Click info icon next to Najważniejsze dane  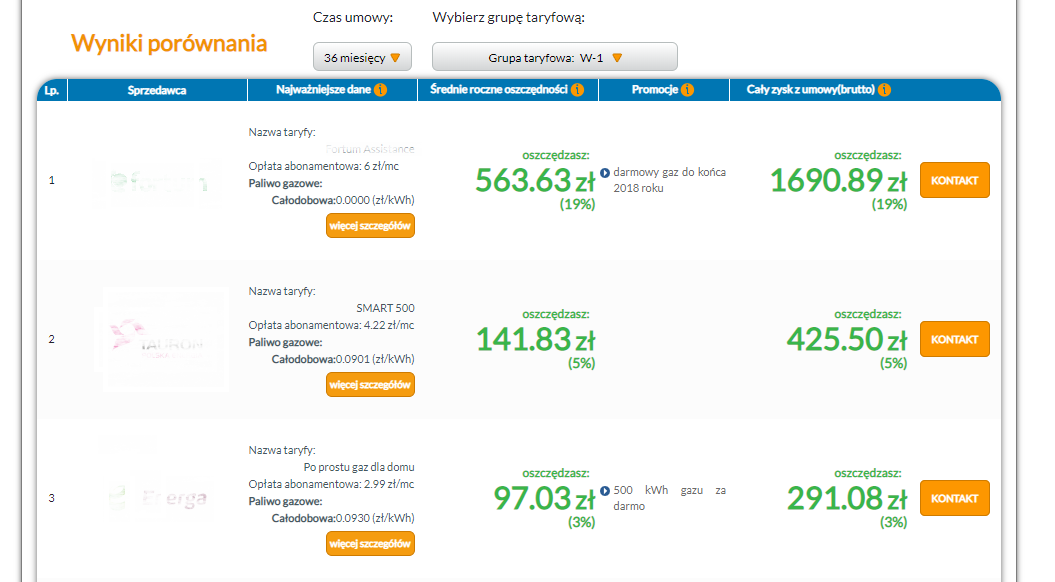pos(381,90)
